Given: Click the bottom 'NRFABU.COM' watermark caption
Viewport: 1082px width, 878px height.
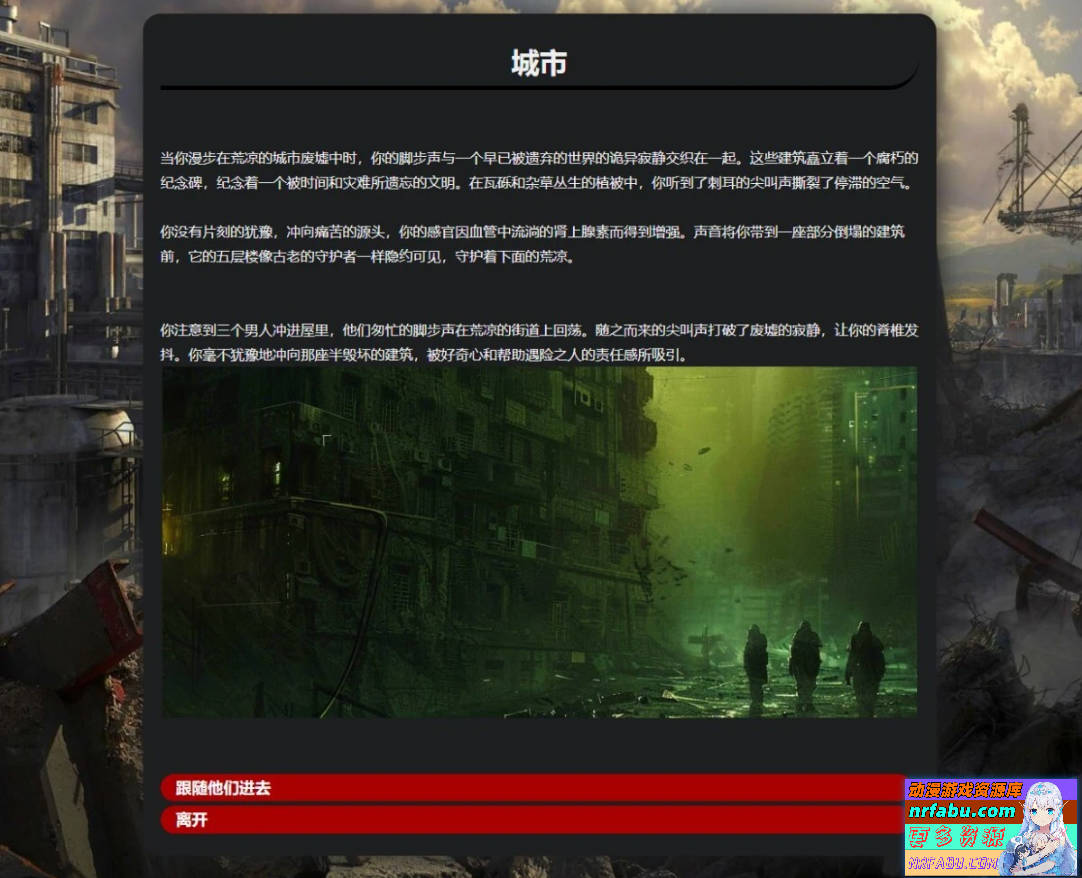Looking at the screenshot, I should pos(950,862).
